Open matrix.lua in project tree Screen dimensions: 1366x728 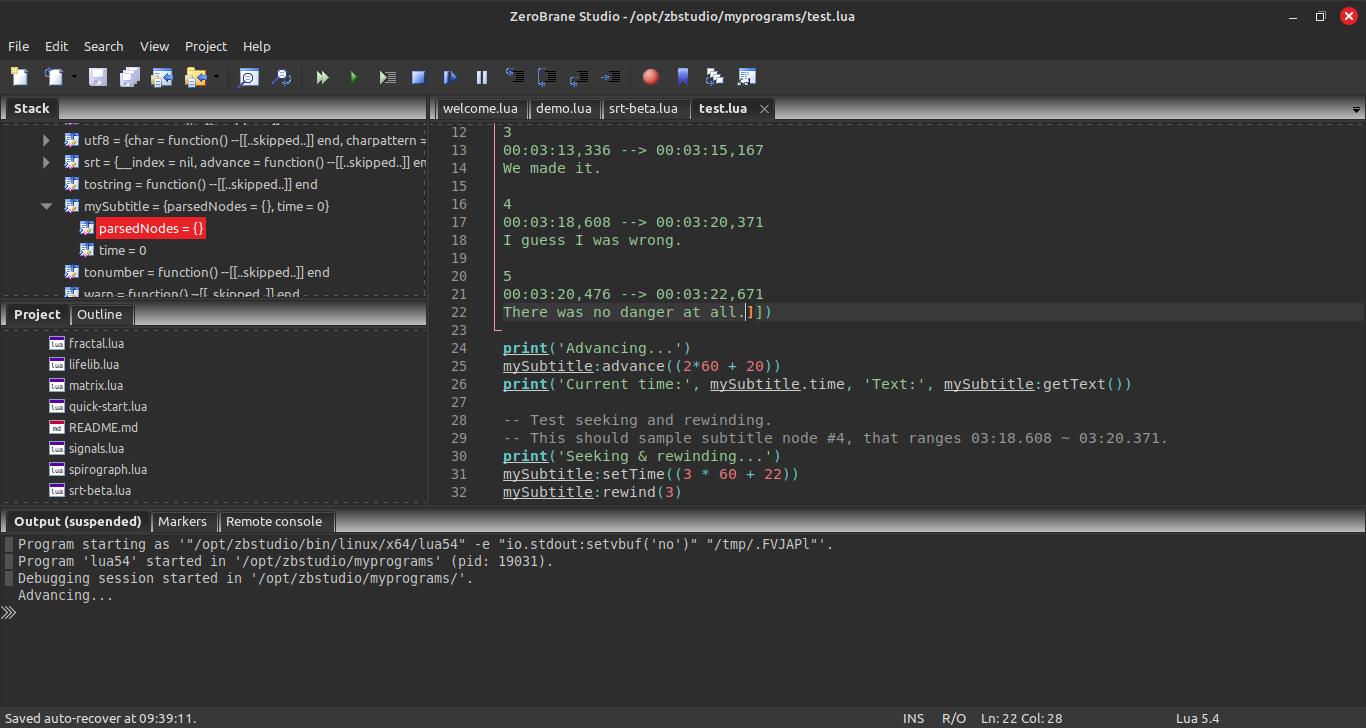(x=96, y=385)
